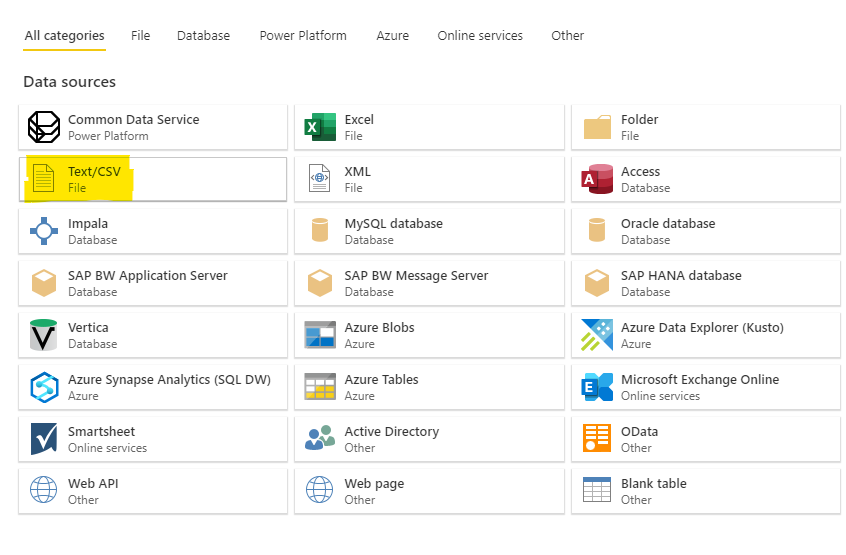Switch to the File category tab

140,36
